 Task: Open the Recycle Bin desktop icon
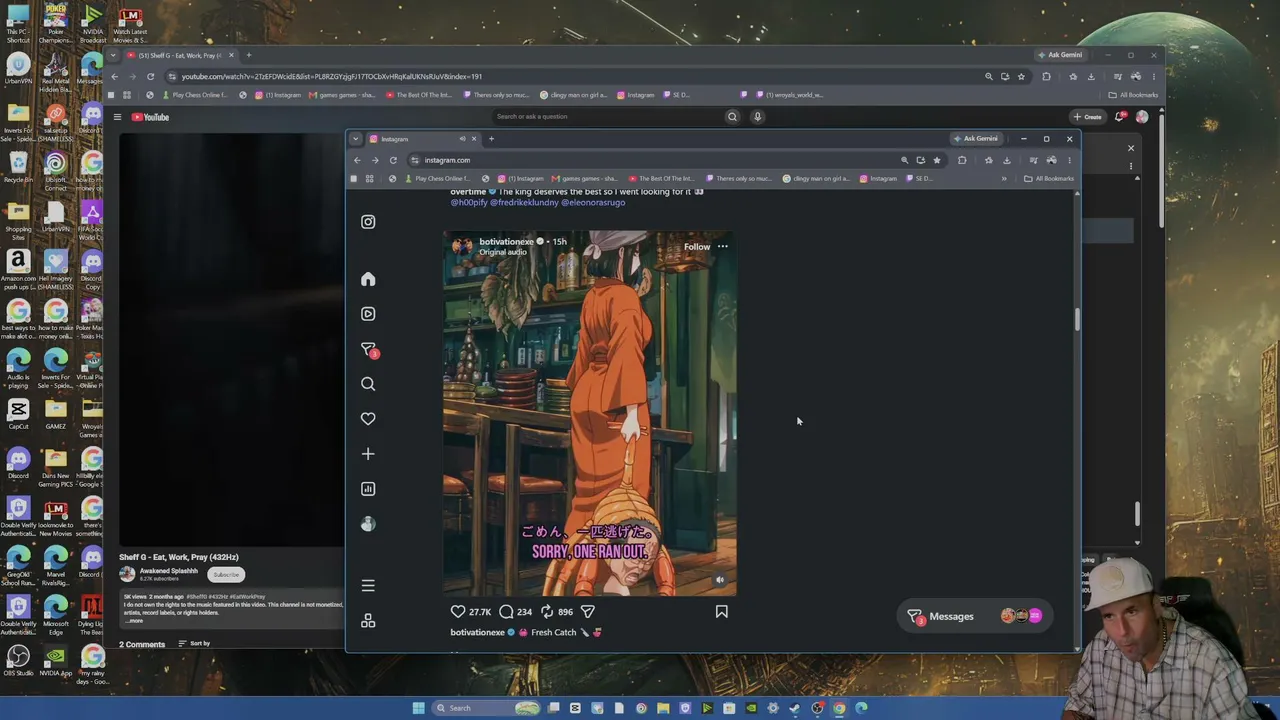[x=17, y=167]
